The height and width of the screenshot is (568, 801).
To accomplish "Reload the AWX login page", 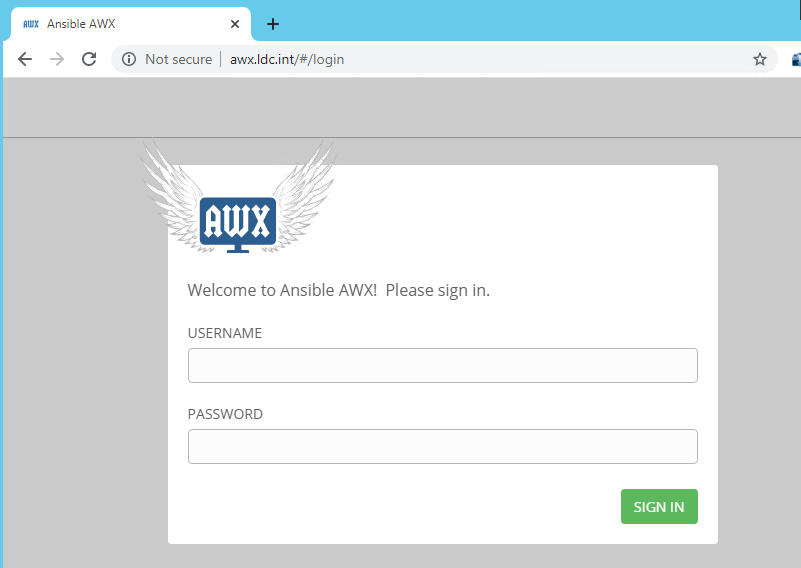I will tap(89, 59).
